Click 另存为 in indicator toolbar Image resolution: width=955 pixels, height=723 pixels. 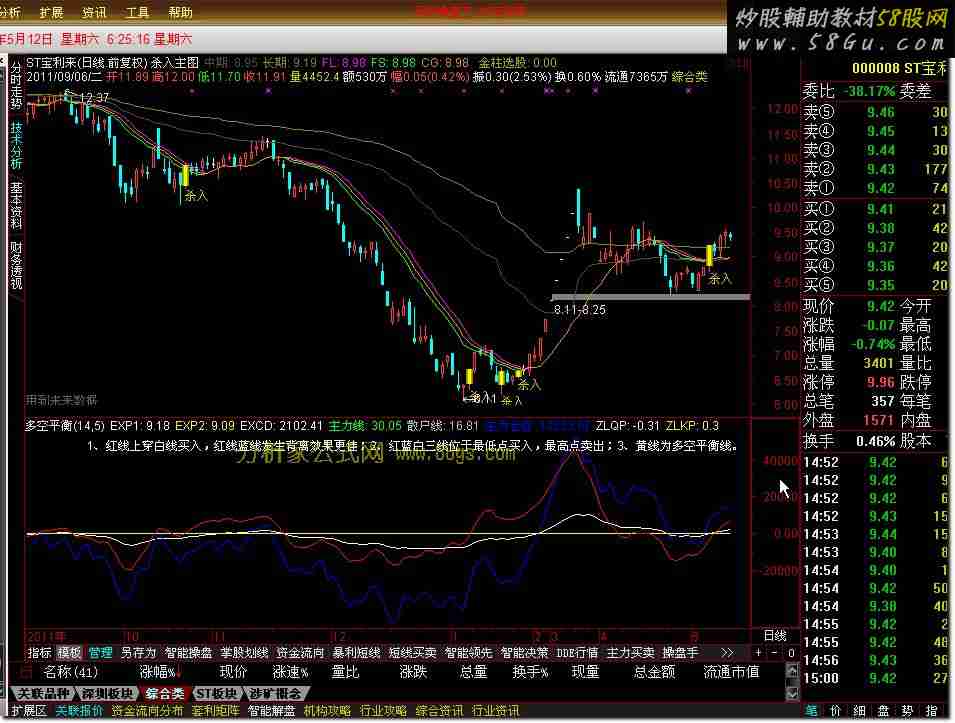pyautogui.click(x=138, y=652)
